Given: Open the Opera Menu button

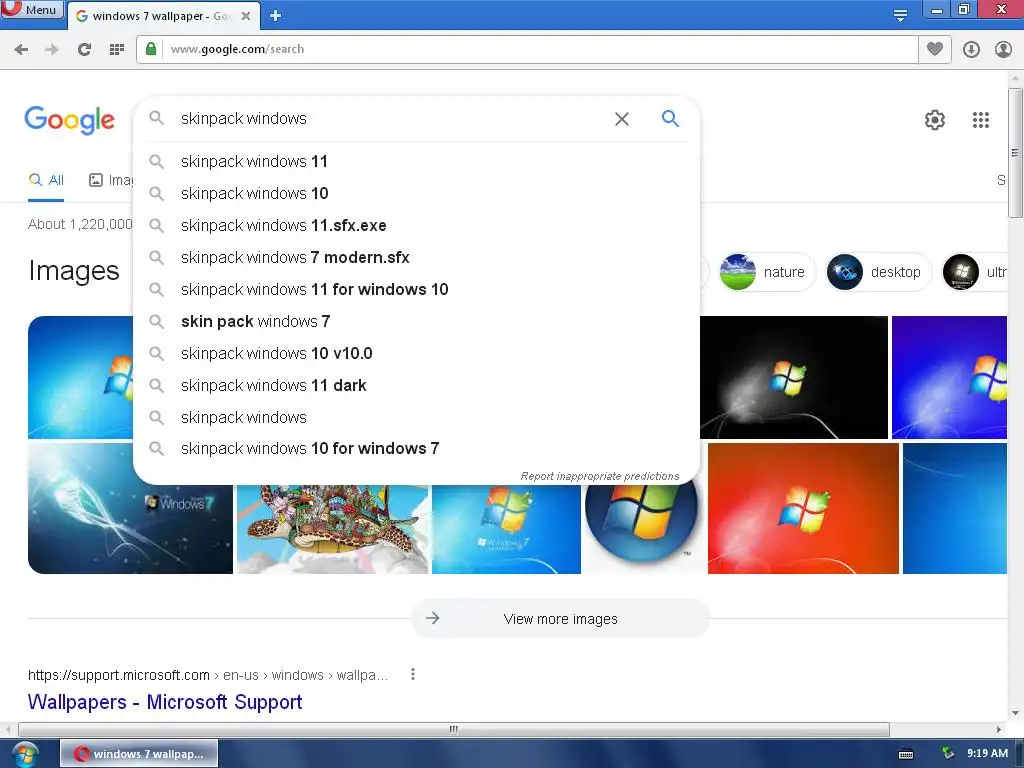Looking at the screenshot, I should click(32, 9).
